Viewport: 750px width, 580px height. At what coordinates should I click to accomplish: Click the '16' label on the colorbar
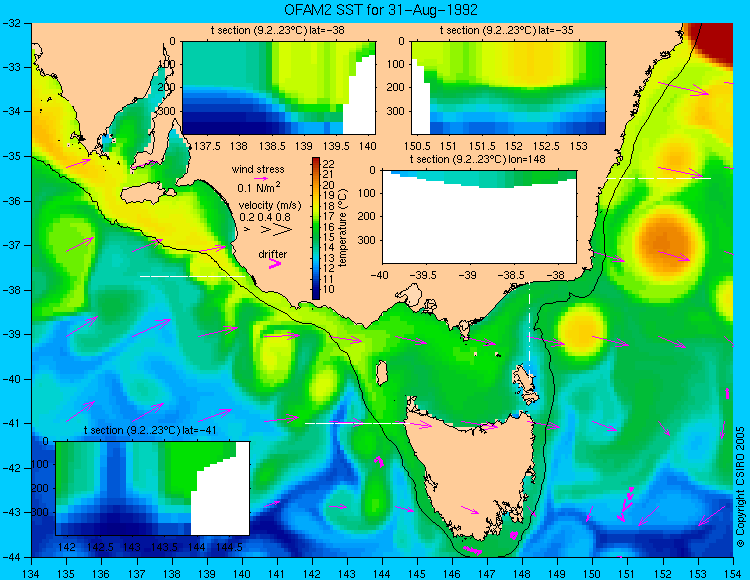(x=329, y=227)
